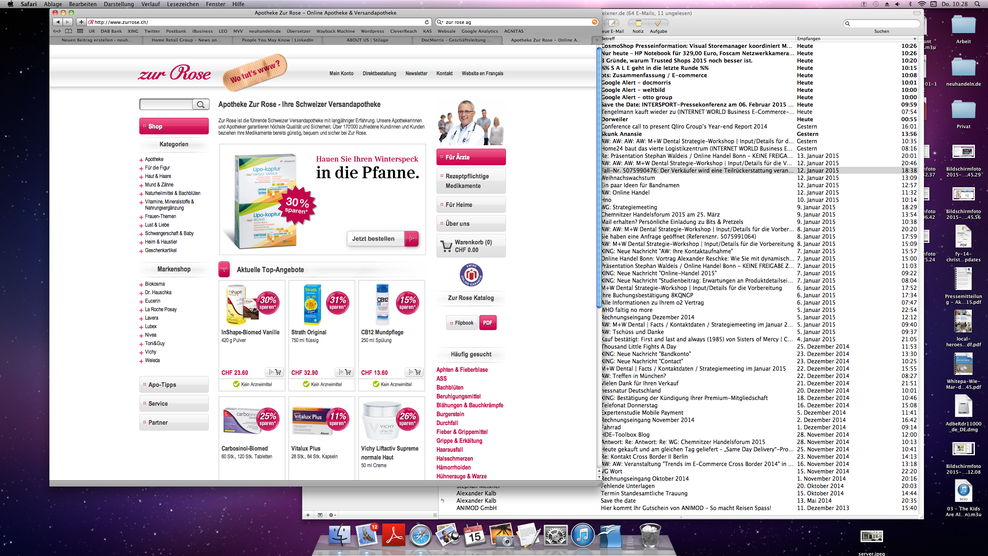Viewport: 988px width, 556px height.
Task: Add Strath Original to cart
Action: pos(344,373)
